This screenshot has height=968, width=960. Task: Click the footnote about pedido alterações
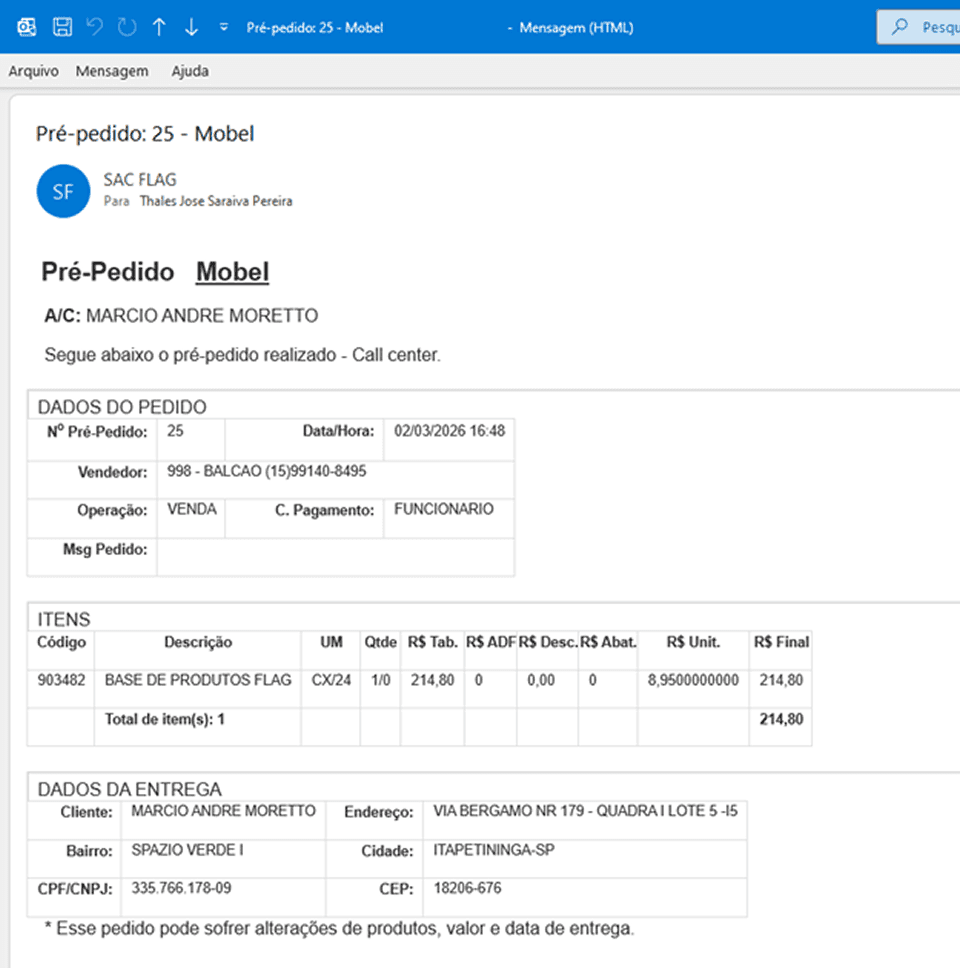339,928
